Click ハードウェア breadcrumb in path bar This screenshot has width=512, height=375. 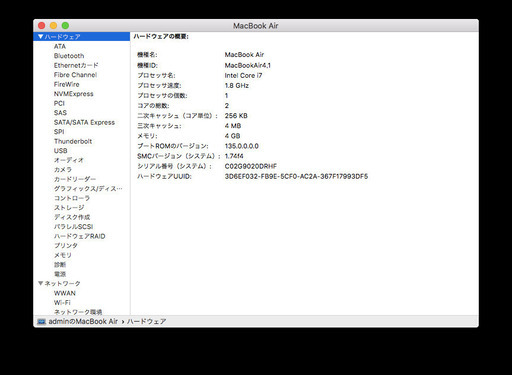(146, 322)
